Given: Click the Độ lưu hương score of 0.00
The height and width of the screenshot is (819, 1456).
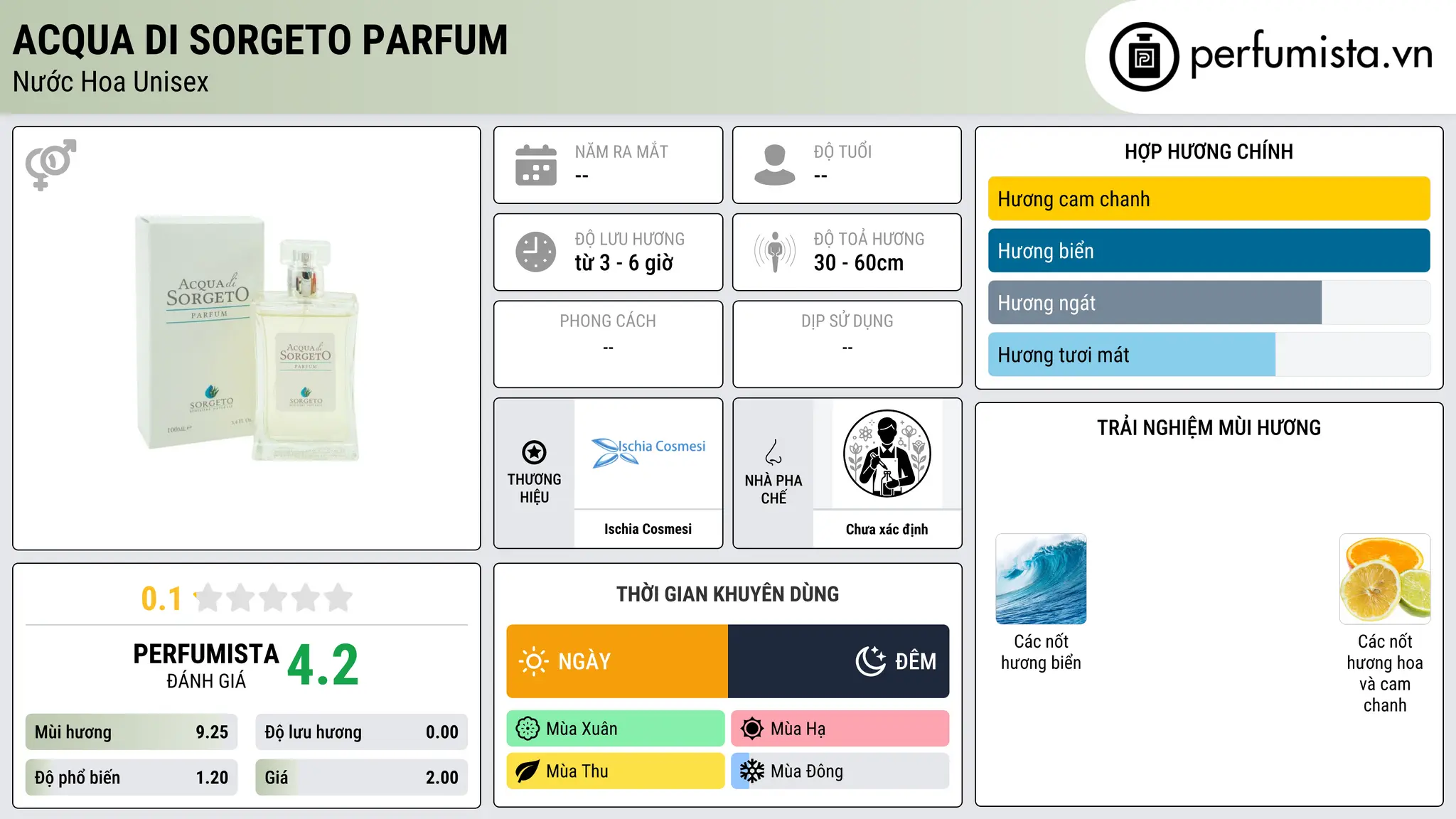Looking at the screenshot, I should click(x=362, y=732).
